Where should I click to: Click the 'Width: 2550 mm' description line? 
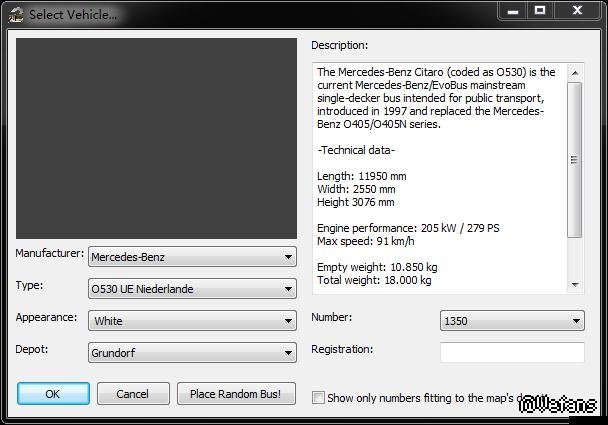(356, 189)
